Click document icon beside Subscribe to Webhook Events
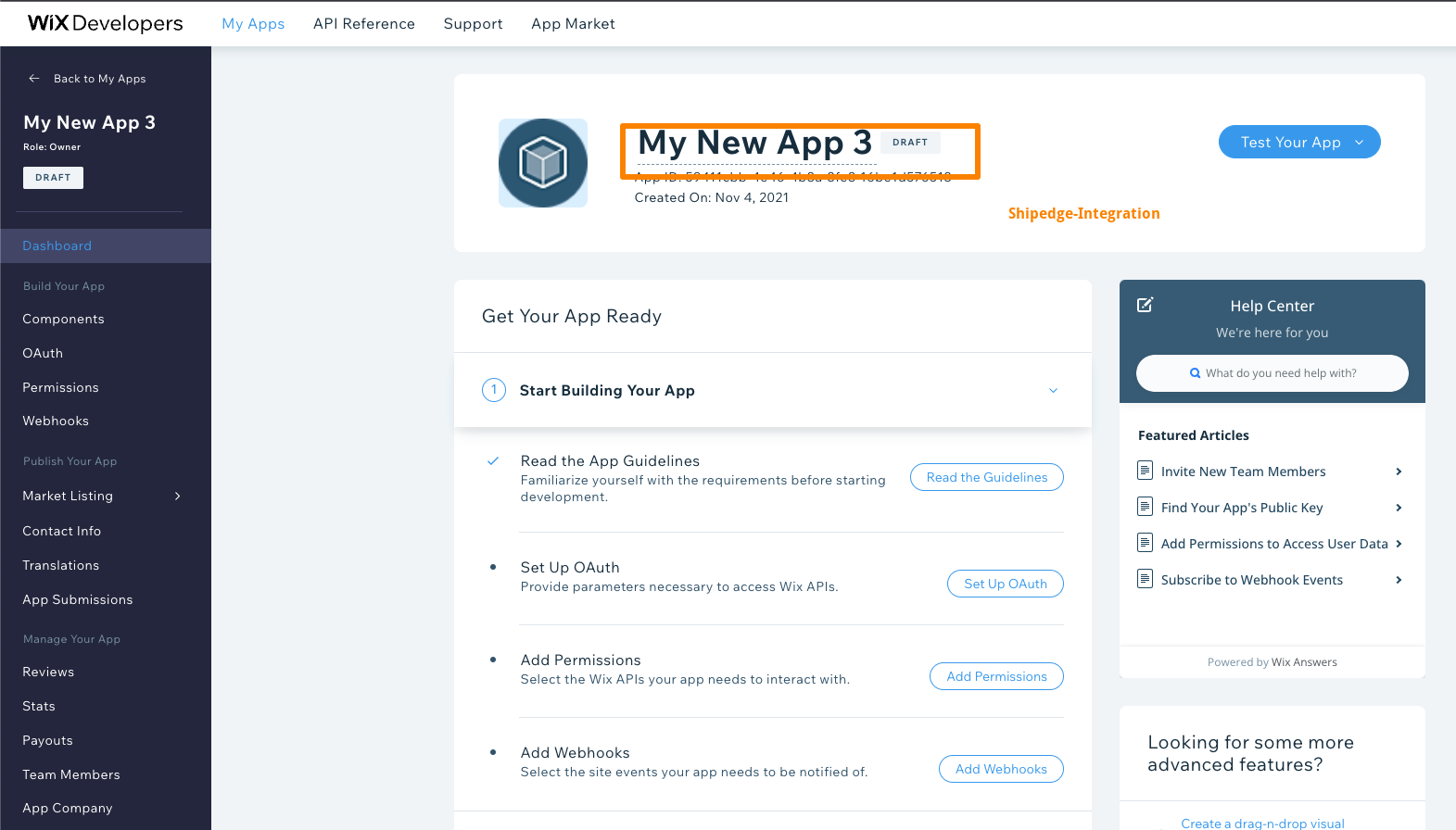The height and width of the screenshot is (830, 1456). point(1146,579)
